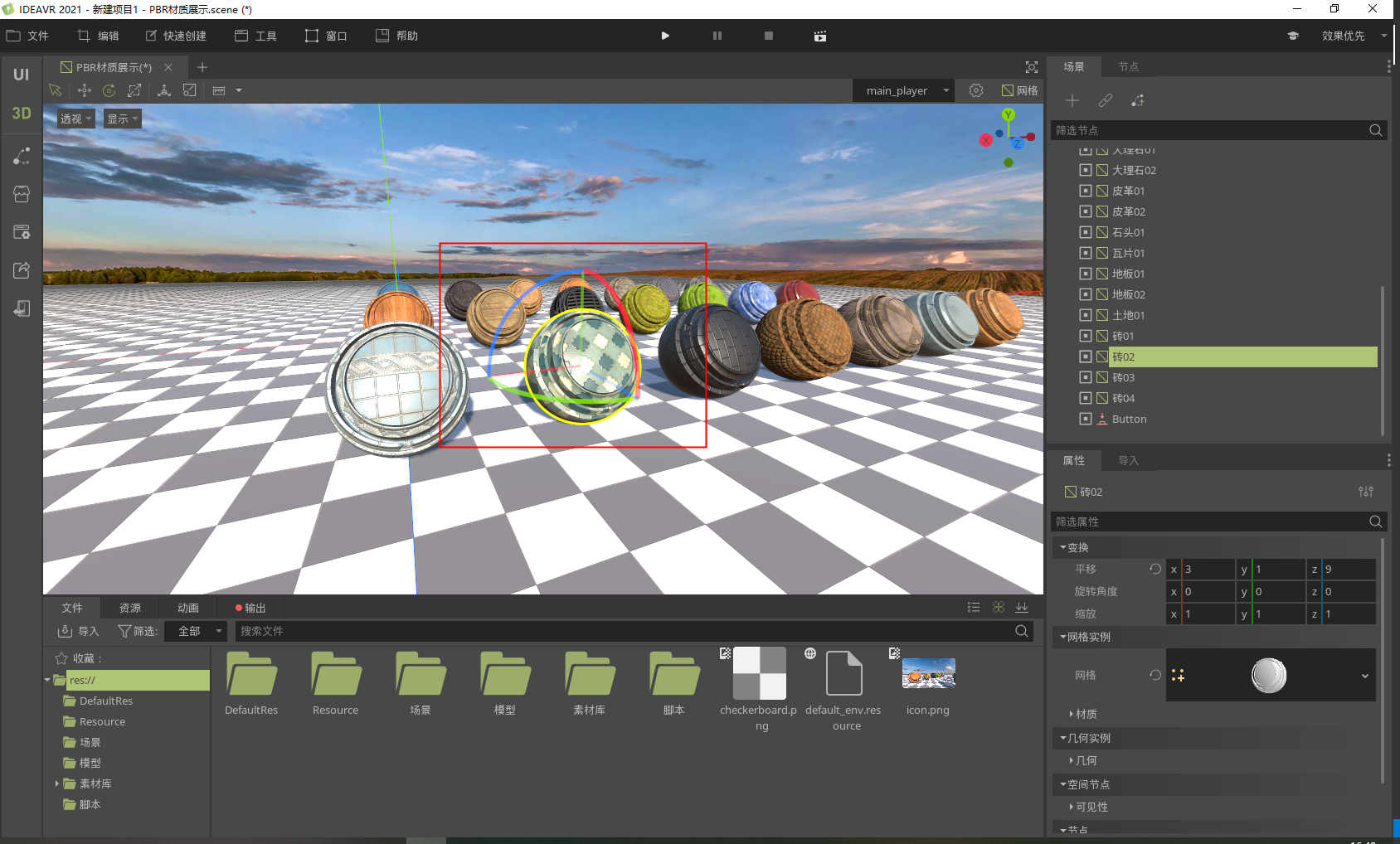This screenshot has width=1400, height=844.
Task: Open the node path tool in sidebar
Action: [22, 156]
